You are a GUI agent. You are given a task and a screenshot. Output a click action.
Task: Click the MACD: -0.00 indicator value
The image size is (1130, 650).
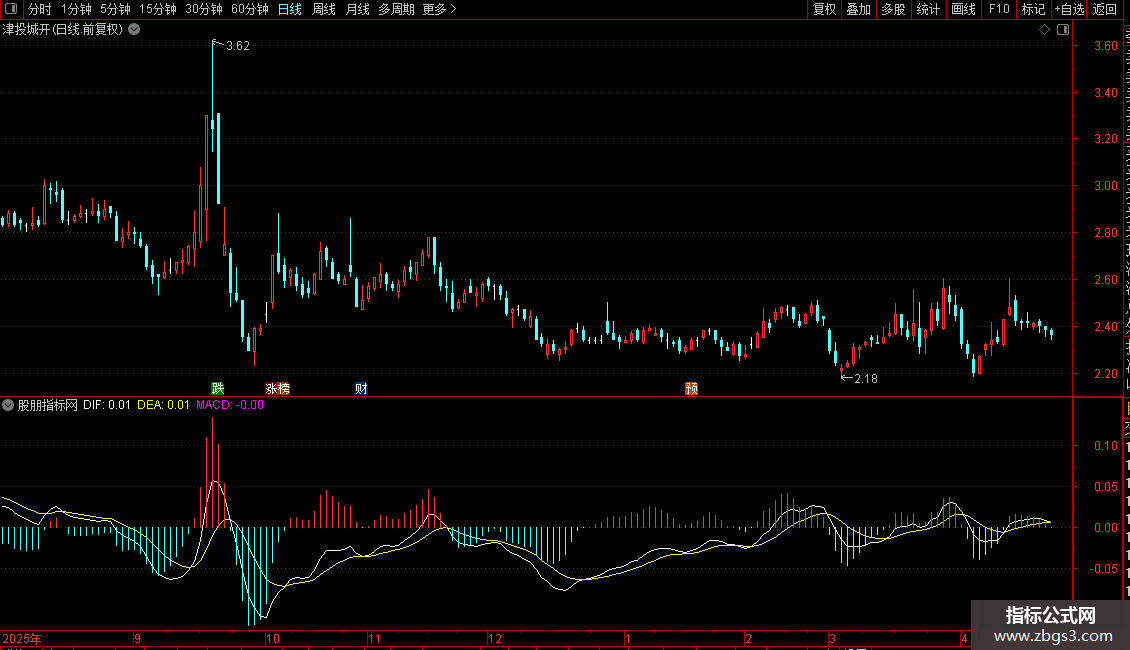230,405
